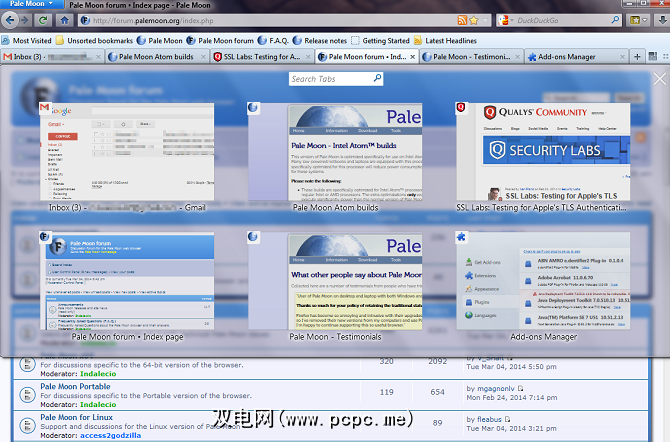This screenshot has height=442, width=670.
Task: Select the Add-ons Manager thumbnail
Action: point(543,281)
